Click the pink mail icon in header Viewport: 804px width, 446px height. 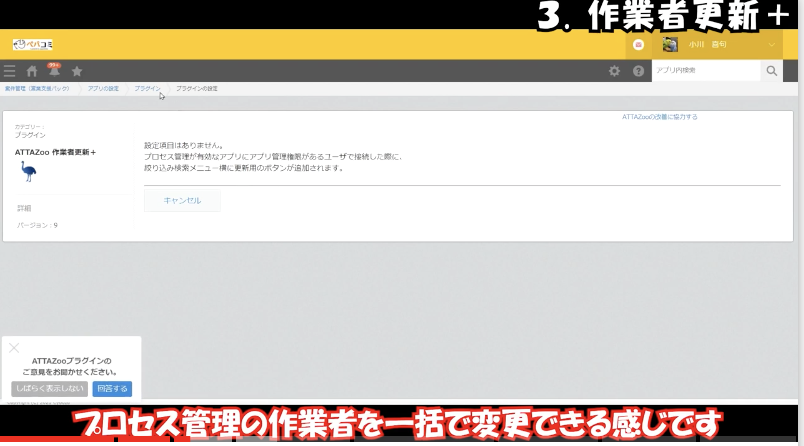pyautogui.click(x=638, y=45)
